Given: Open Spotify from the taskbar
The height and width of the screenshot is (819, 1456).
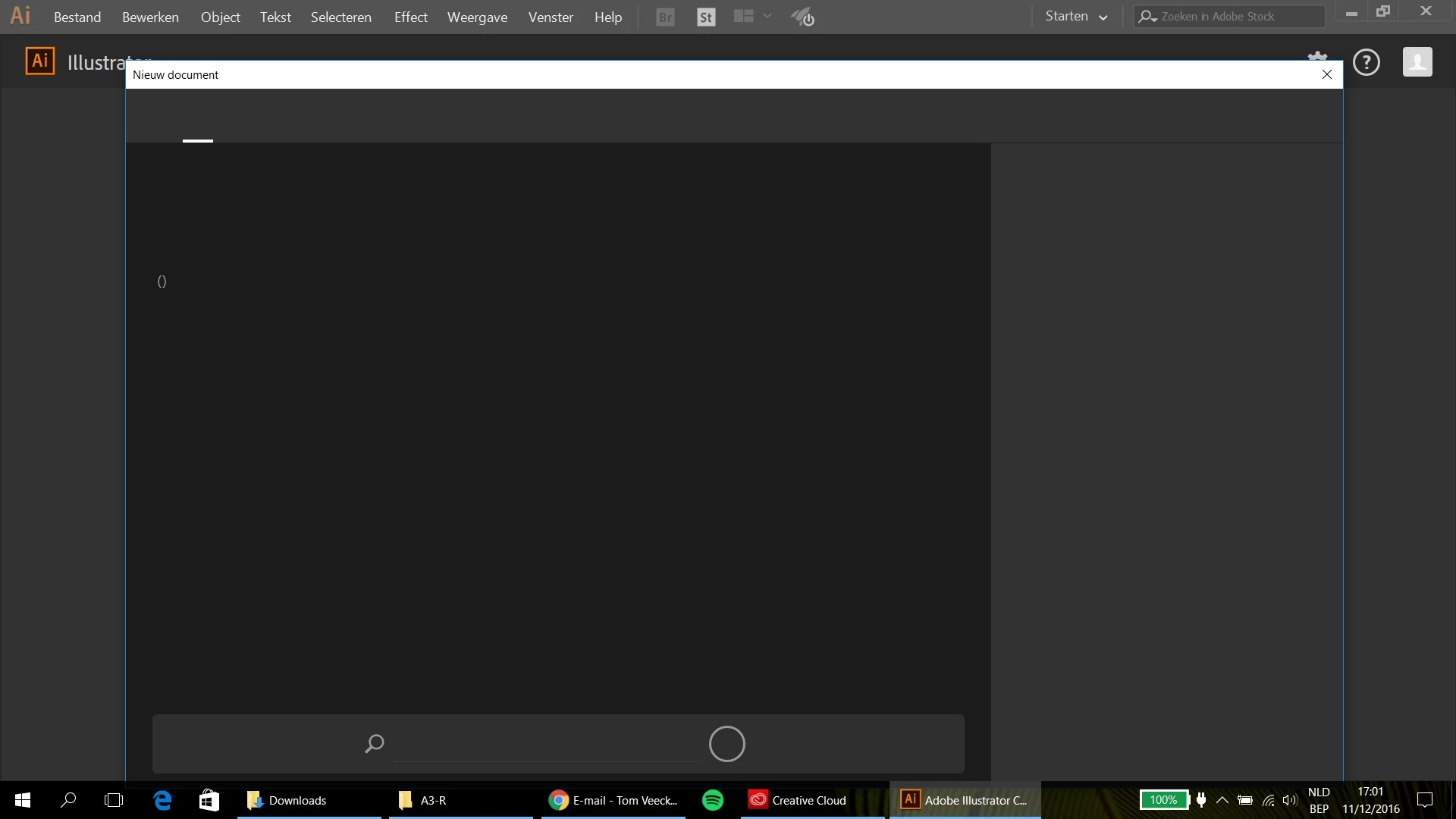Looking at the screenshot, I should [x=713, y=800].
